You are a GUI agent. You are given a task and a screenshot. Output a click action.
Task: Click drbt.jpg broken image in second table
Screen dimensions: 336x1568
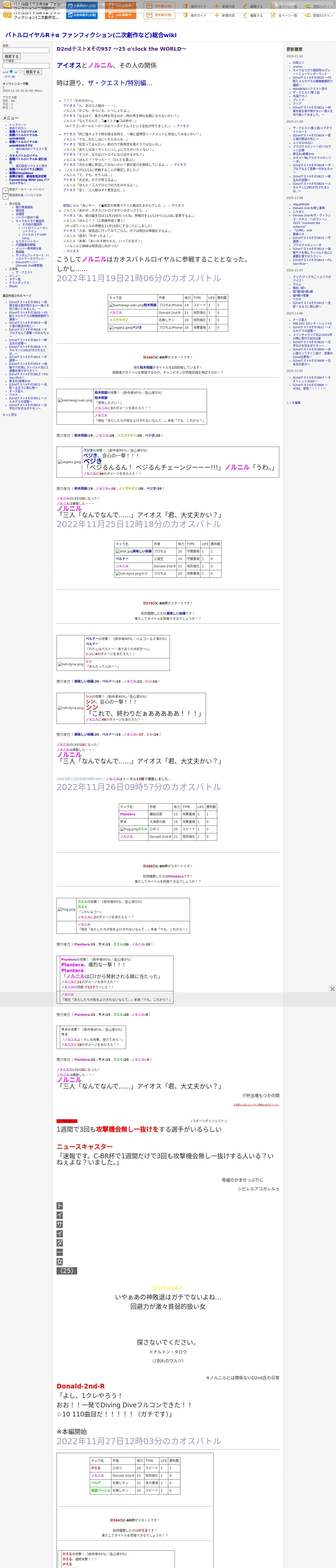[x=124, y=551]
